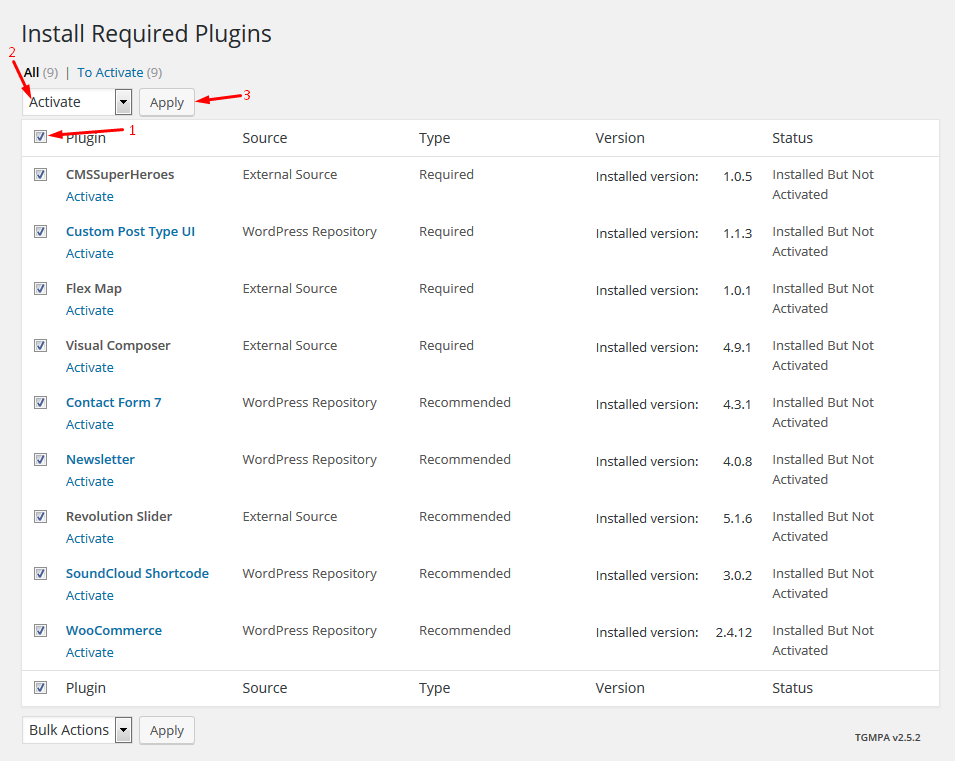Activate the WooCommerce plugin
The width and height of the screenshot is (955, 761).
90,652
